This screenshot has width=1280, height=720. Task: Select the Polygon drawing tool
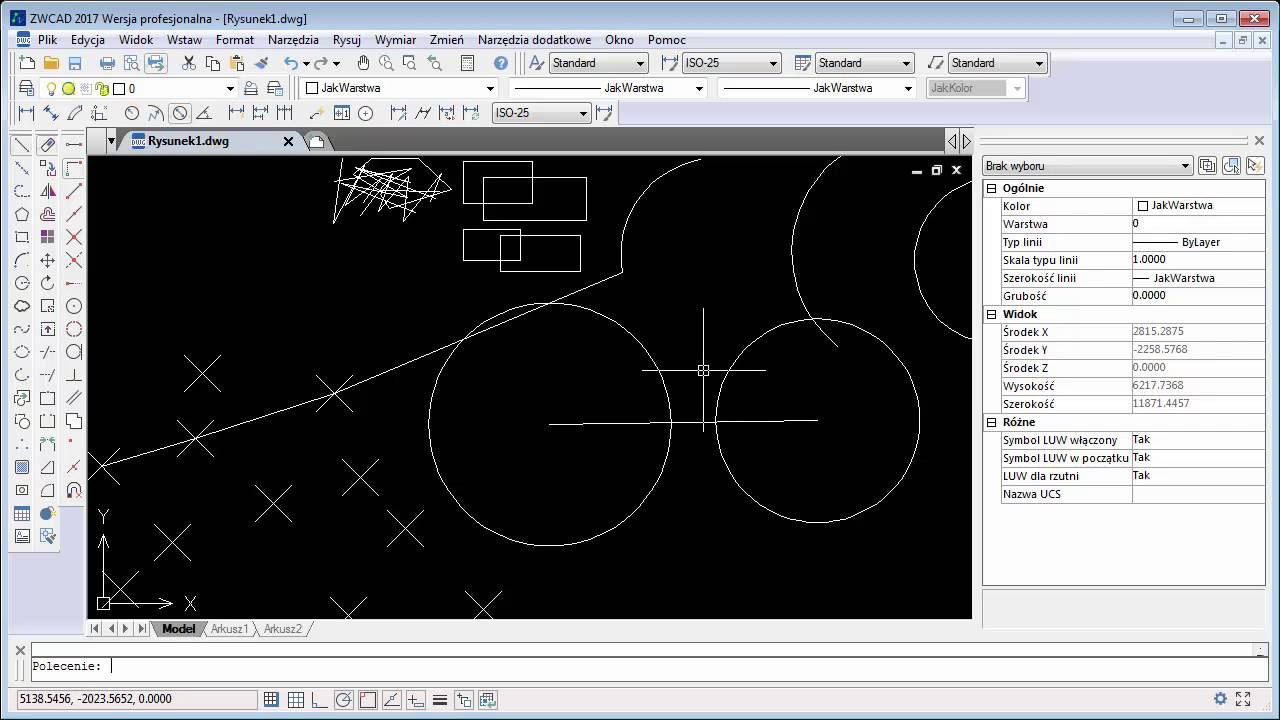(22, 214)
